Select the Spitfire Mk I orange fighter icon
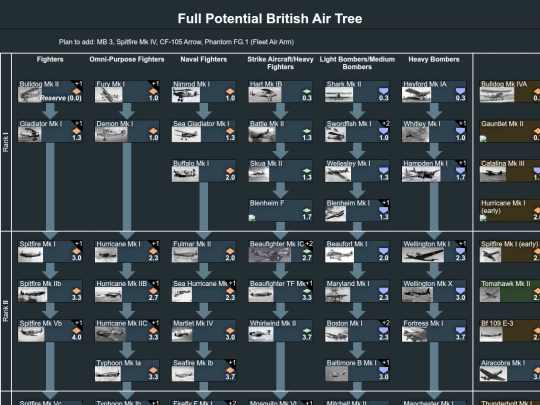The height and width of the screenshot is (405, 540). point(76,251)
